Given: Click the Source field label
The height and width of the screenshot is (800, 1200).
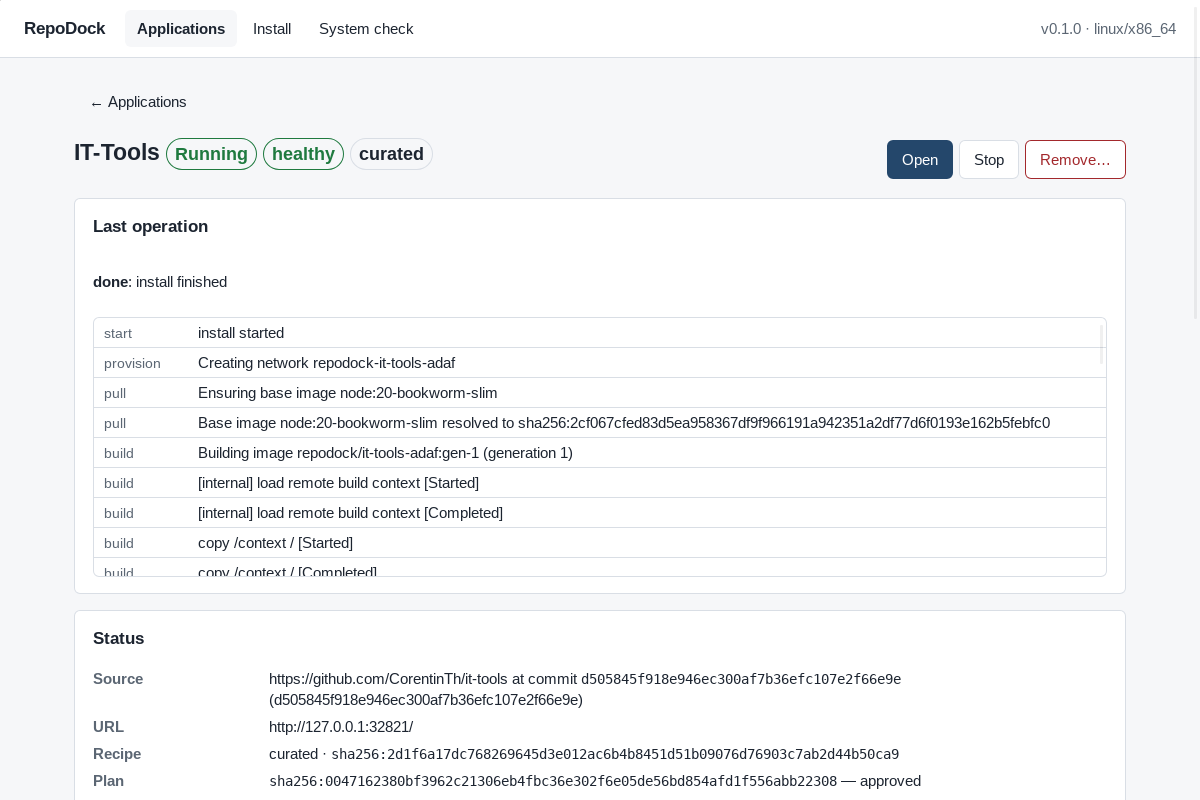Looking at the screenshot, I should point(118,679).
